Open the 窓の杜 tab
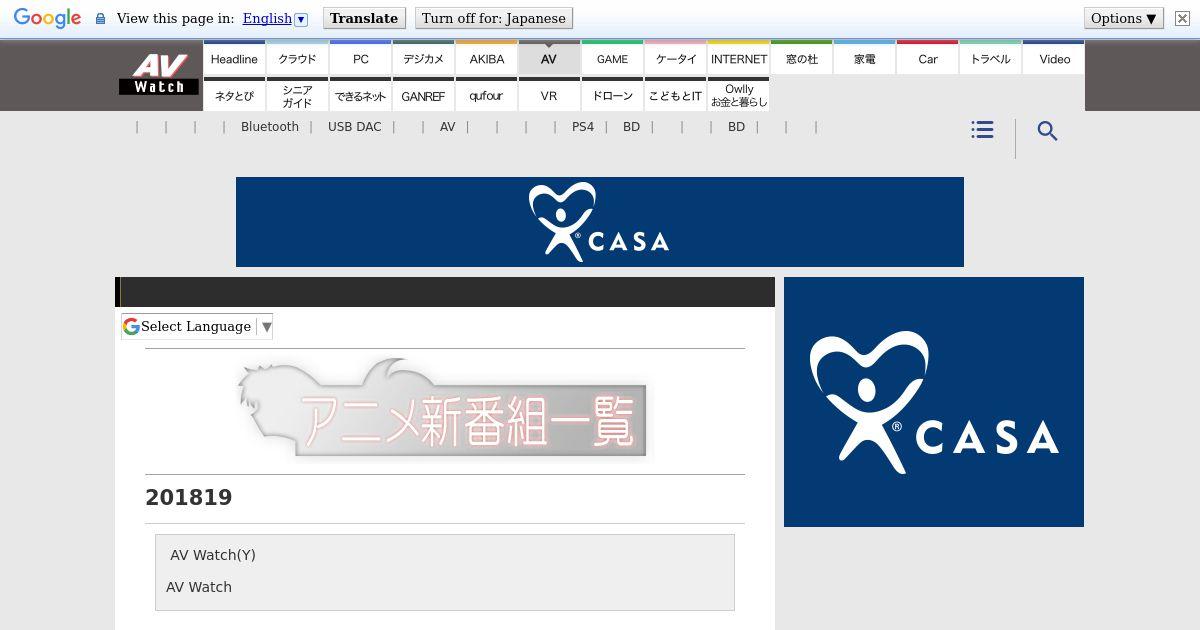The height and width of the screenshot is (630, 1200). pos(801,58)
